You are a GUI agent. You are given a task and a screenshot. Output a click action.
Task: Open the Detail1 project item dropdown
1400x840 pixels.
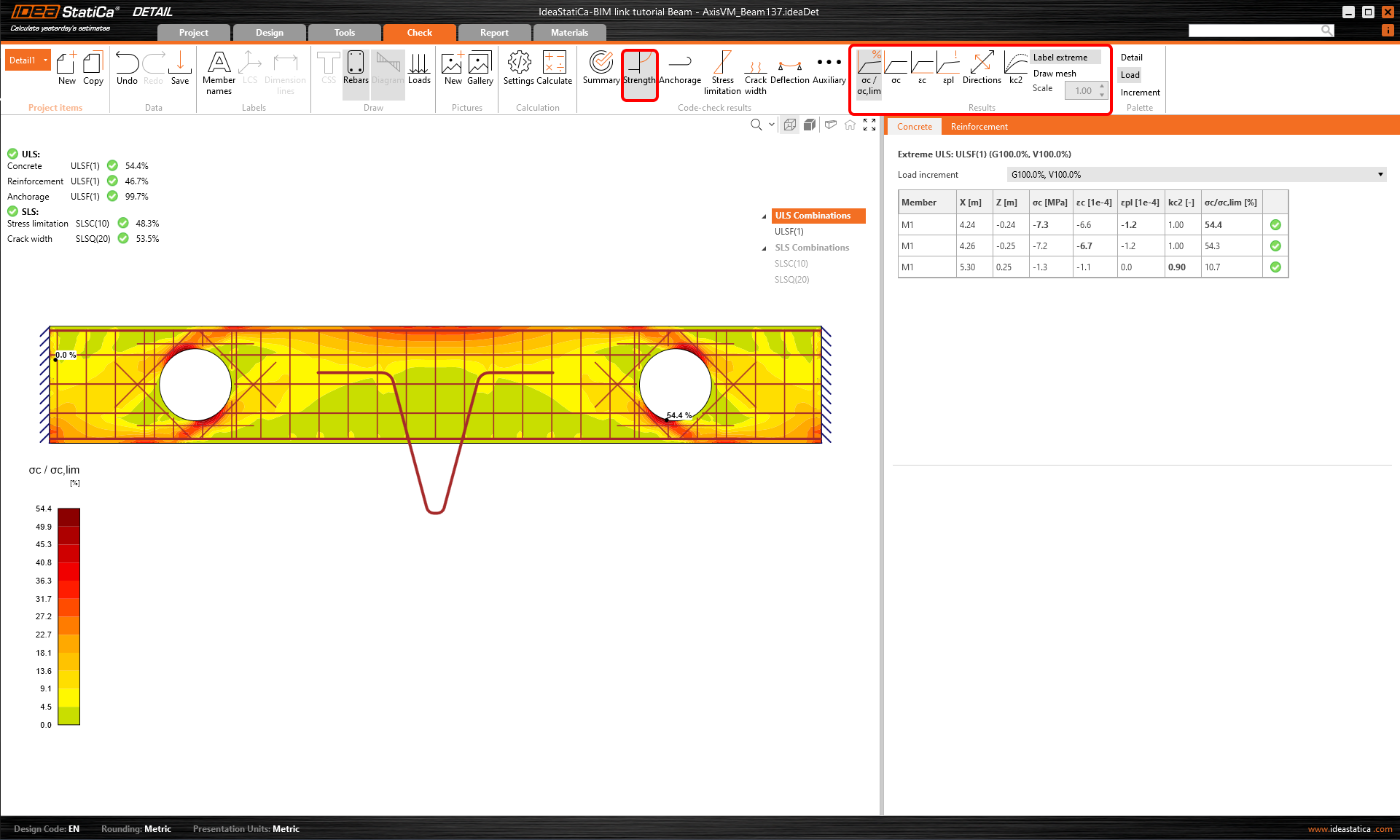pos(45,60)
